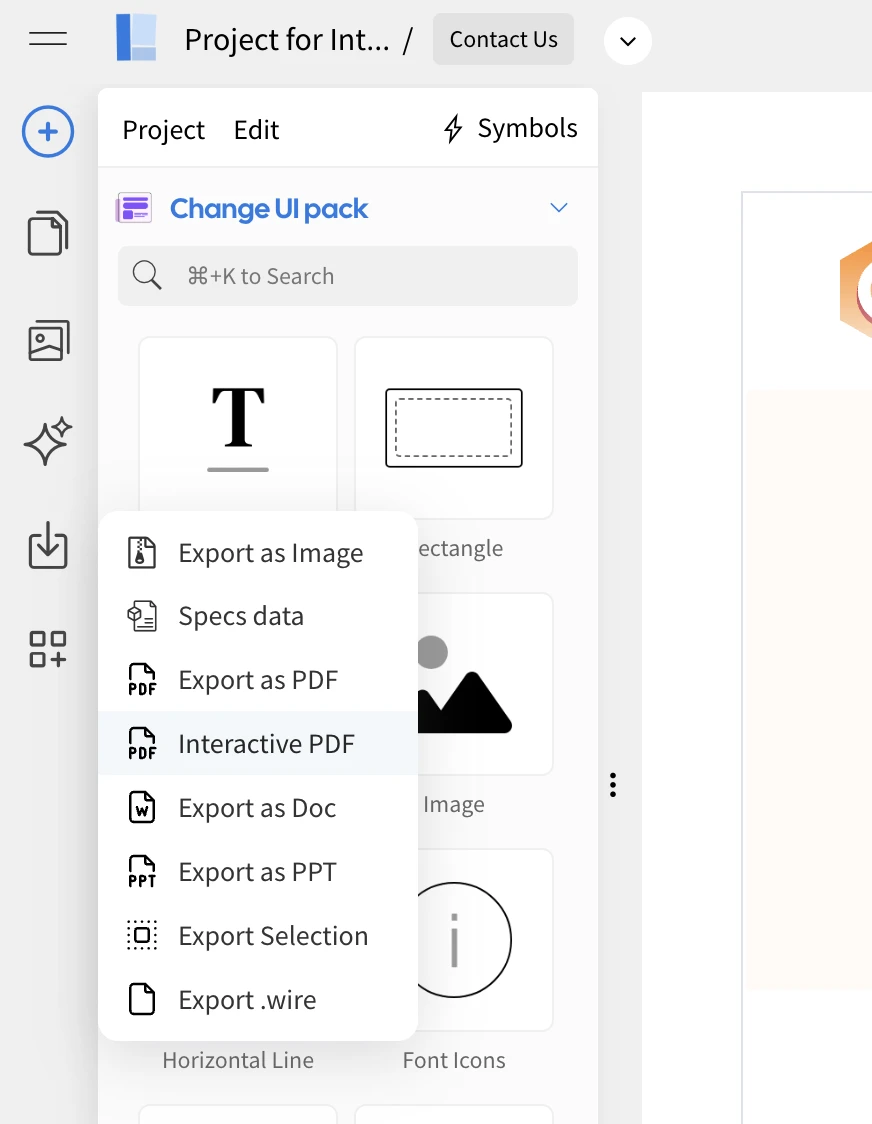872x1124 pixels.
Task: Open the pages panel icon
Action: [x=47, y=233]
